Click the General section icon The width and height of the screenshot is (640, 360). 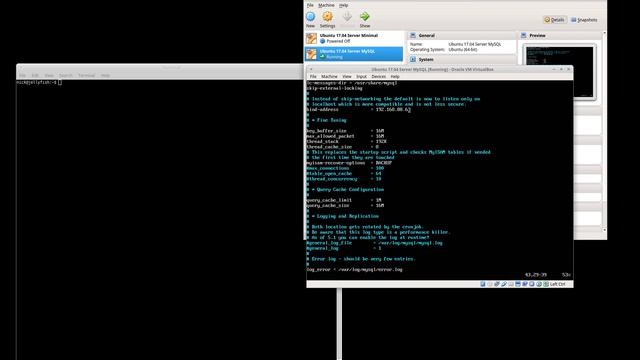413,36
